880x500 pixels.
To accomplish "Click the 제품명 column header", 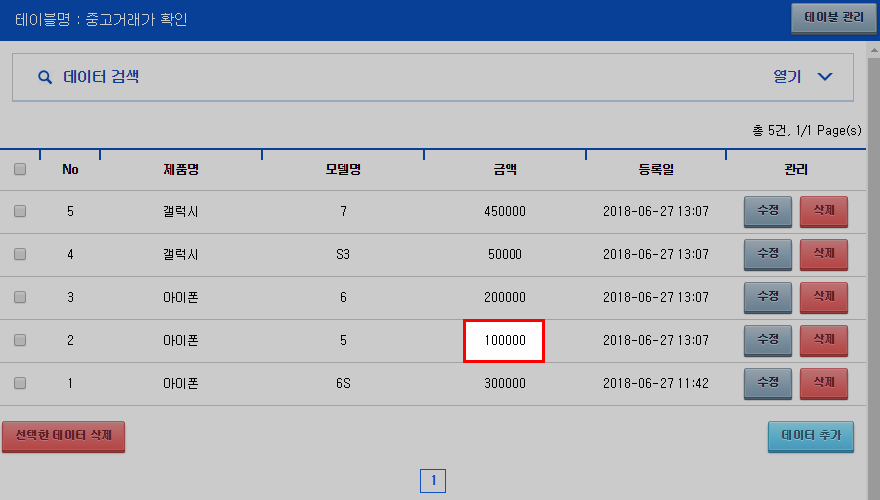I will pyautogui.click(x=181, y=169).
